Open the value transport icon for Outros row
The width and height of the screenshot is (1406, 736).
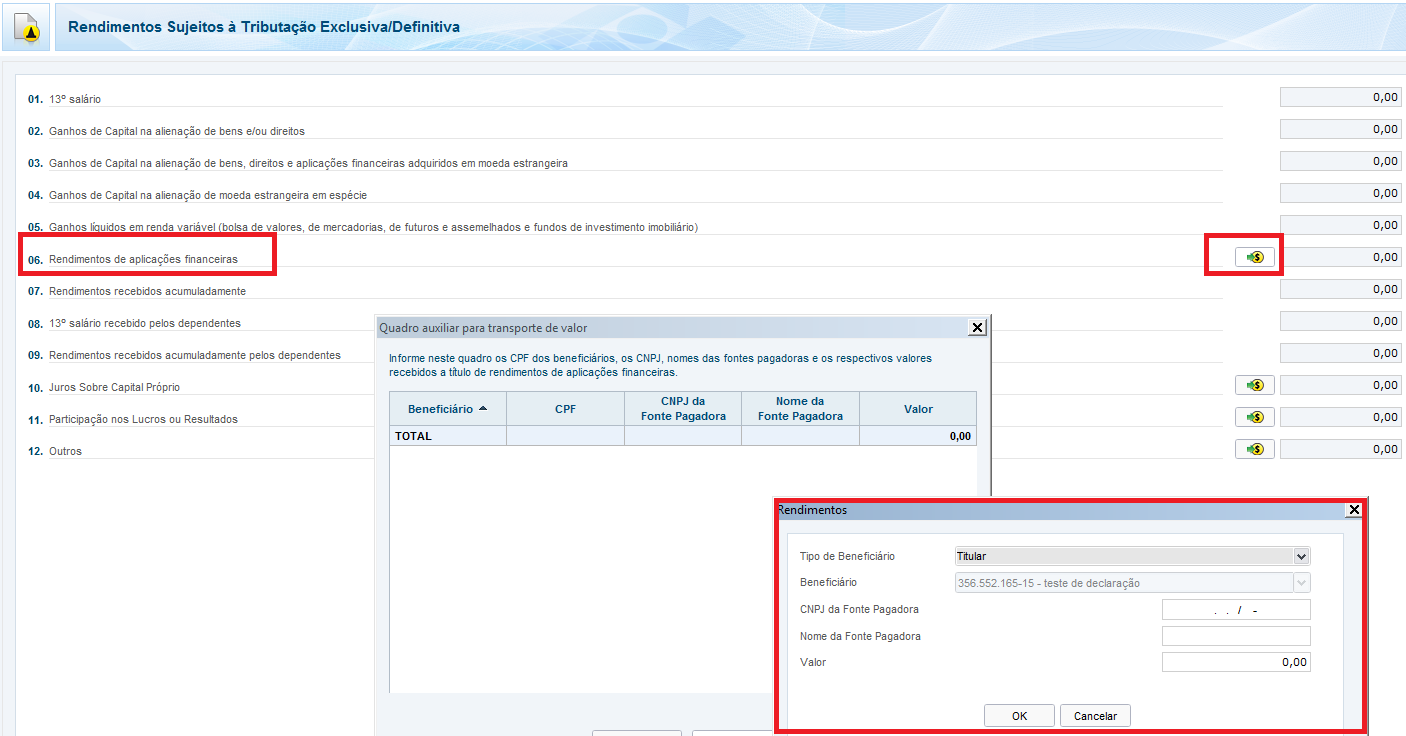[1255, 449]
